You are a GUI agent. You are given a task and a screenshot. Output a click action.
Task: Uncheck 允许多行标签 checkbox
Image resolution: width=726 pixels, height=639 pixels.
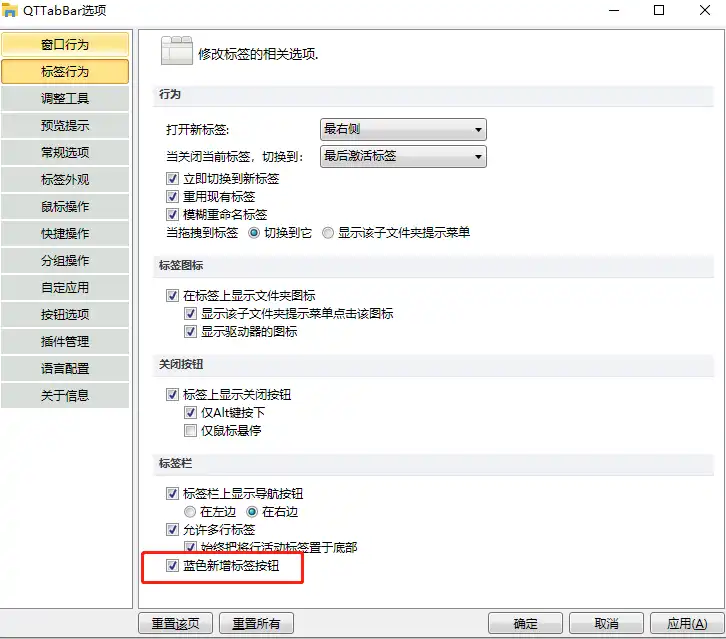(172, 529)
